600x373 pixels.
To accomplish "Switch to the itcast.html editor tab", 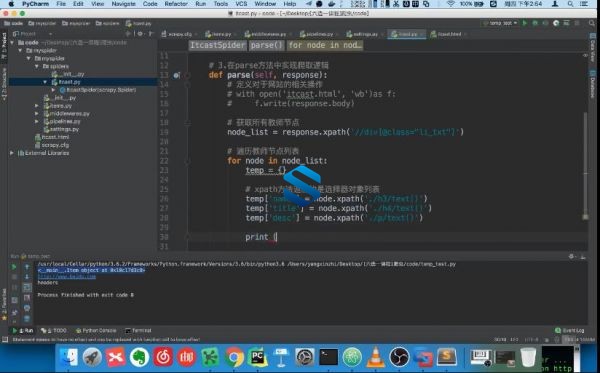I will pyautogui.click(x=449, y=34).
